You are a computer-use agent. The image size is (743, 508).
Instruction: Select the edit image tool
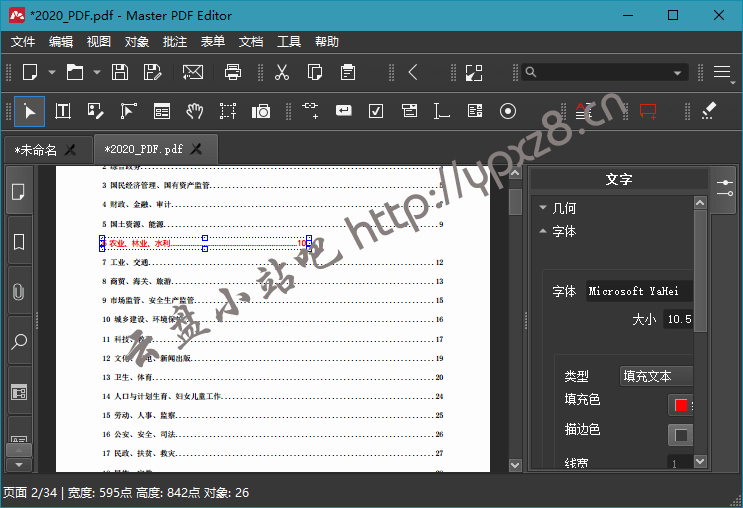coord(95,111)
